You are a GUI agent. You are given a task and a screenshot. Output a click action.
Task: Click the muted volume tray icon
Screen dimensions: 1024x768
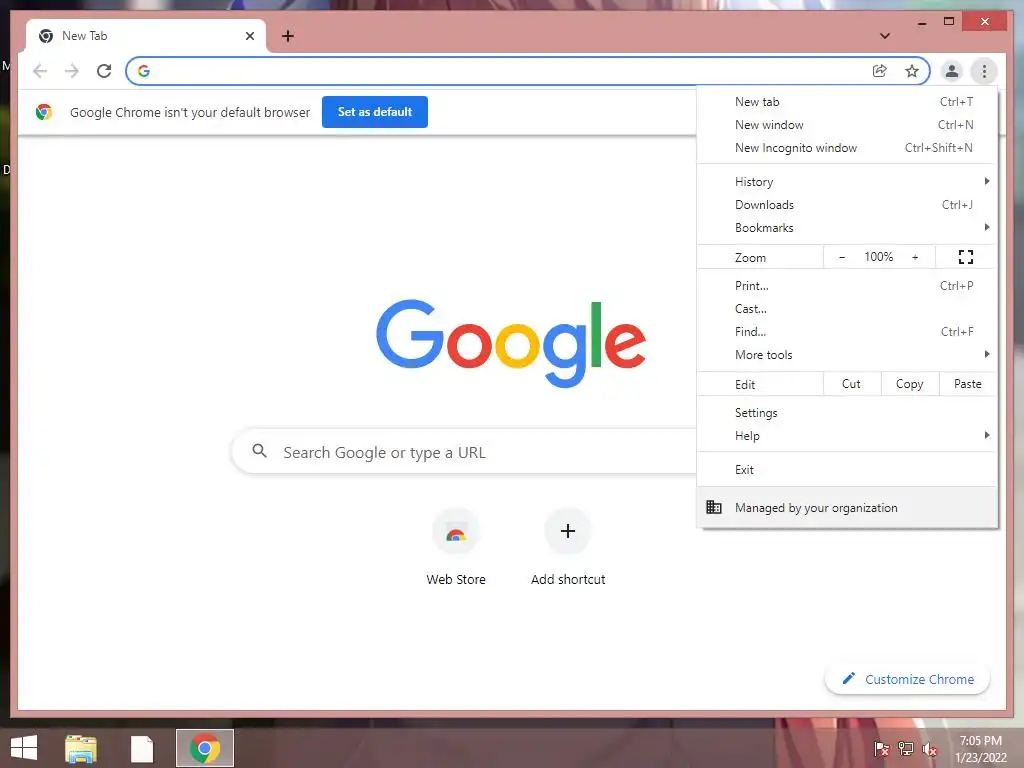(929, 749)
